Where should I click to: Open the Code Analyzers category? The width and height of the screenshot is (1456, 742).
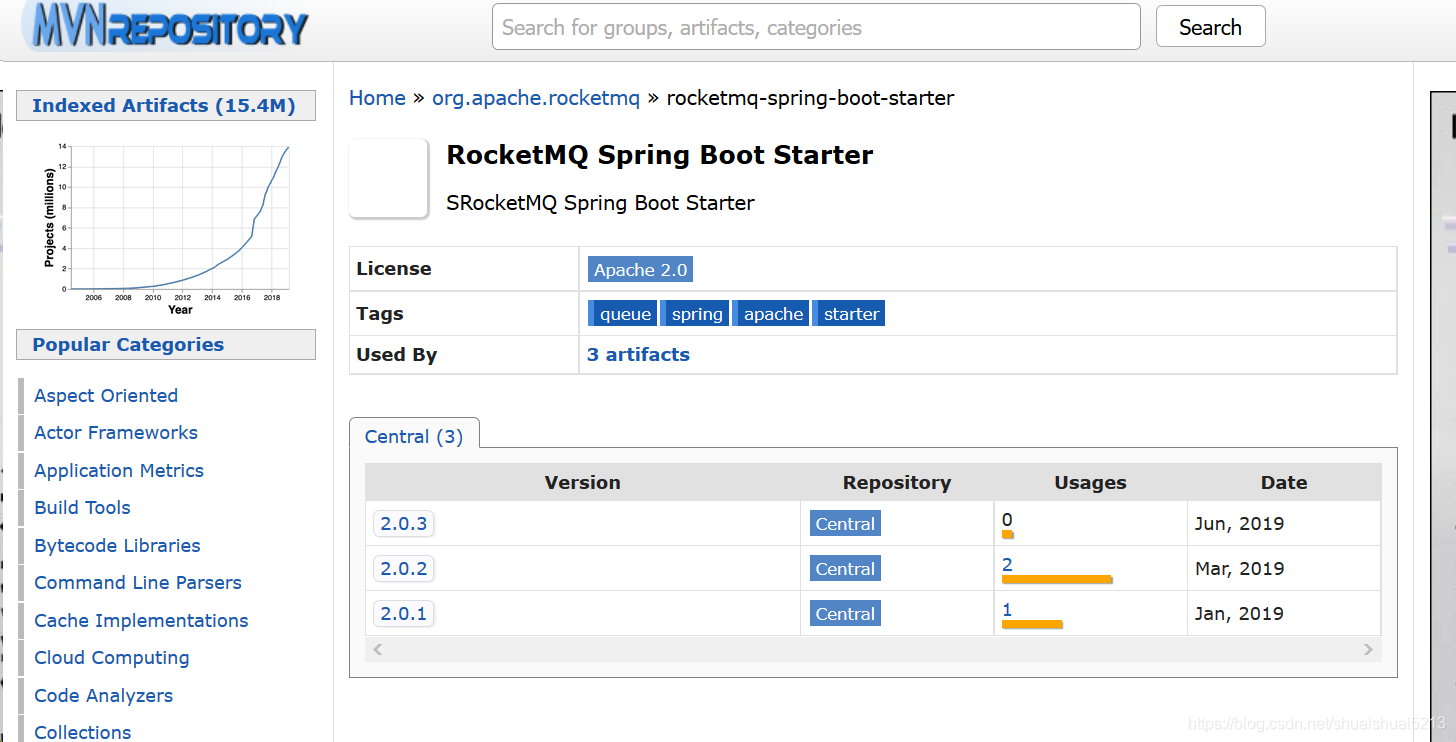[x=103, y=695]
